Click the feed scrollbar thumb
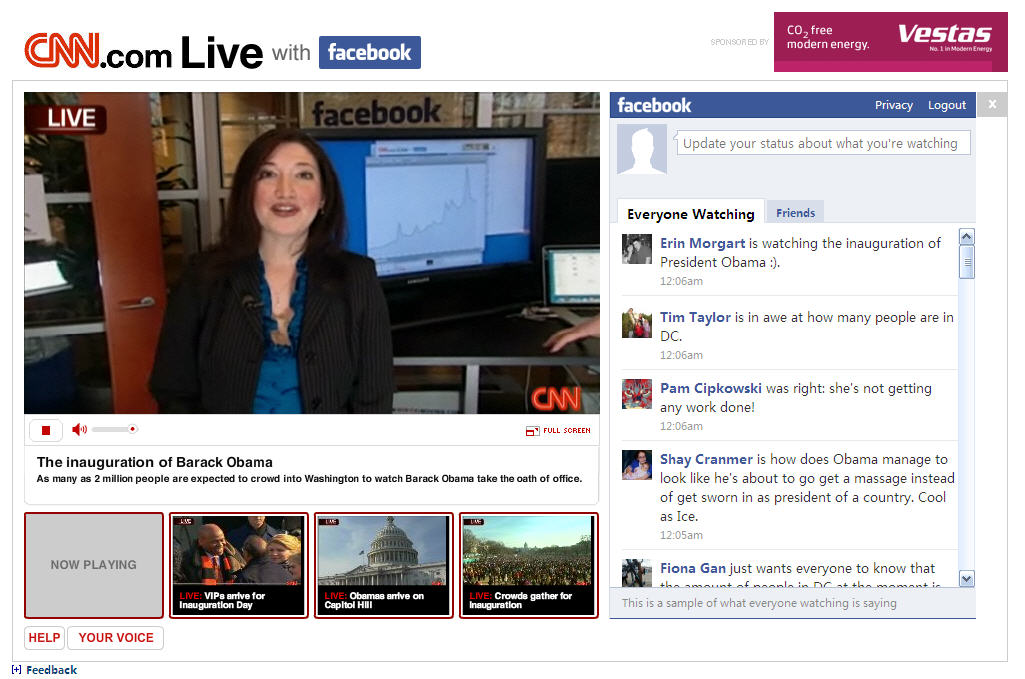Viewport: 1025px width, 679px height. click(967, 262)
